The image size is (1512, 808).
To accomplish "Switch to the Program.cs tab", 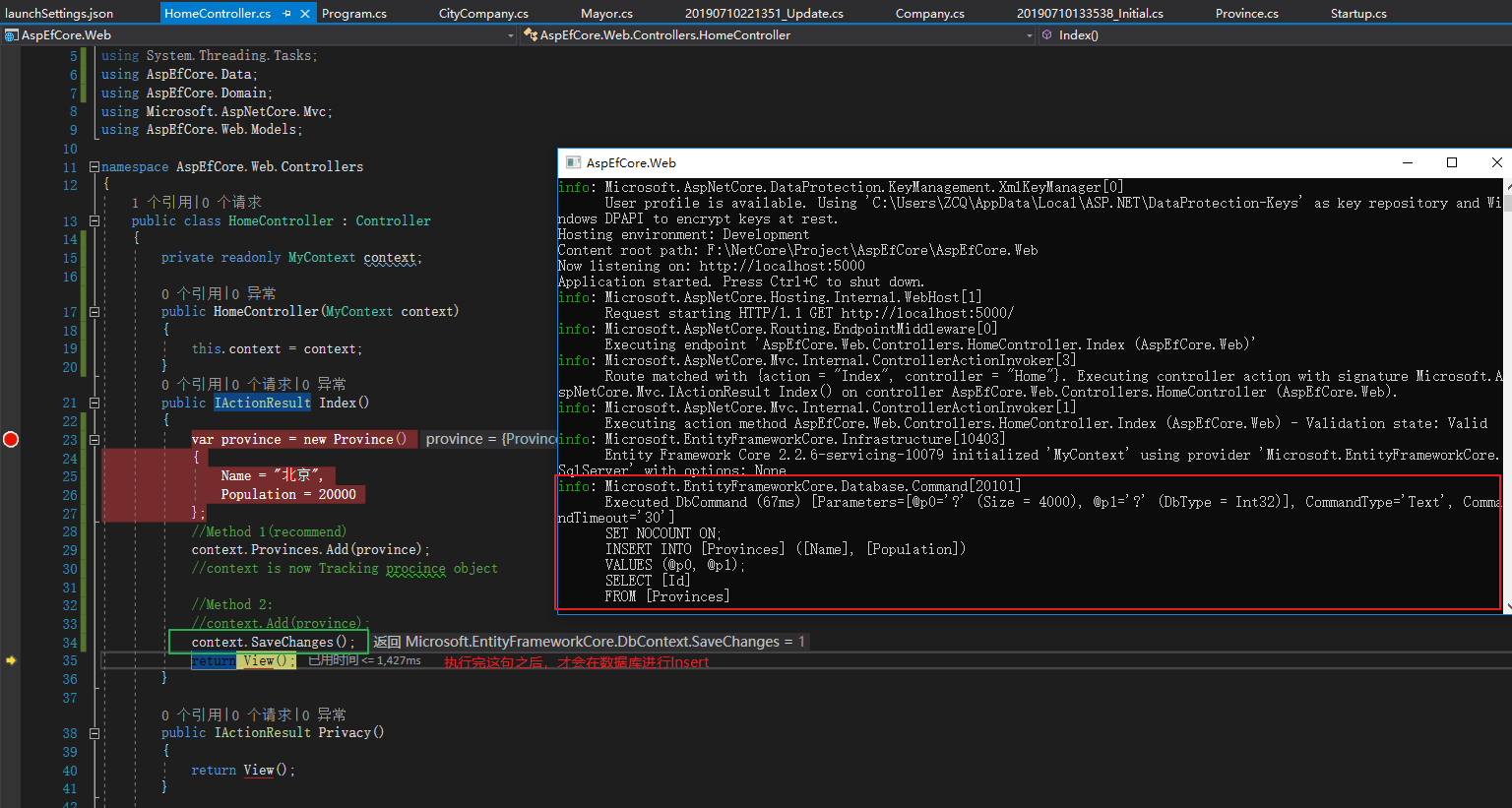I will (354, 14).
